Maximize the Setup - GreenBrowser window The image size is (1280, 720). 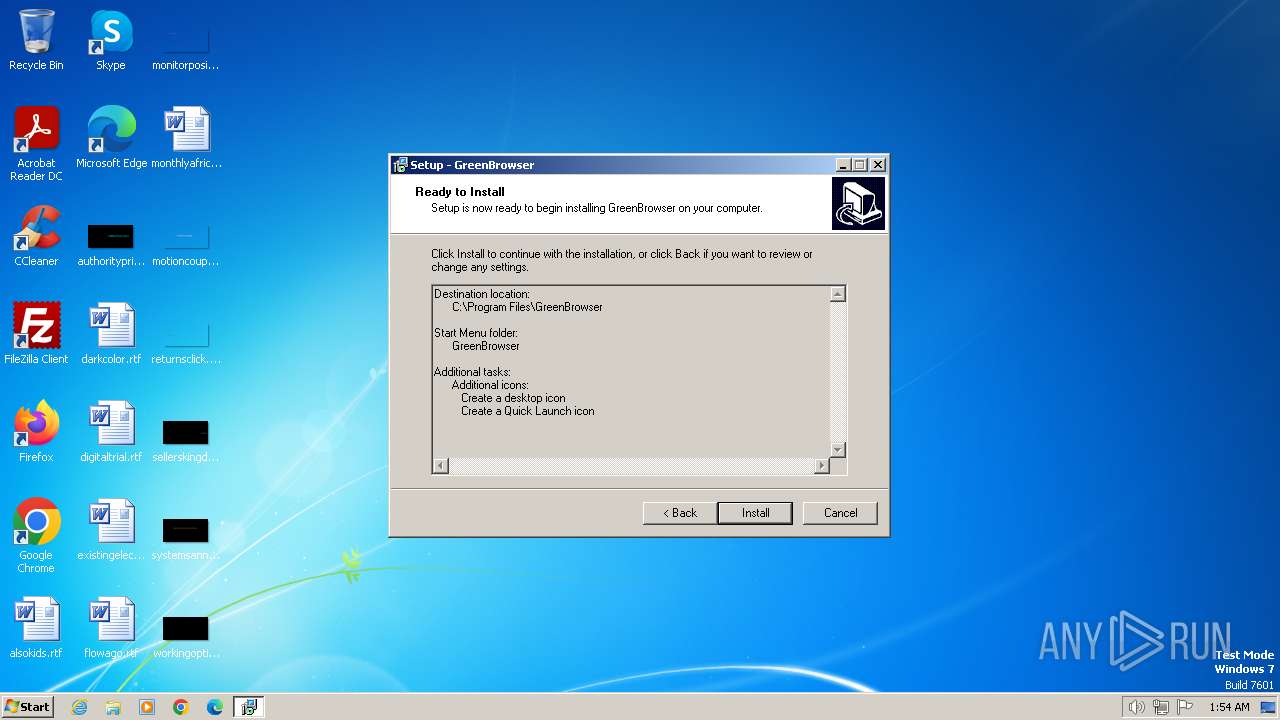(x=859, y=165)
